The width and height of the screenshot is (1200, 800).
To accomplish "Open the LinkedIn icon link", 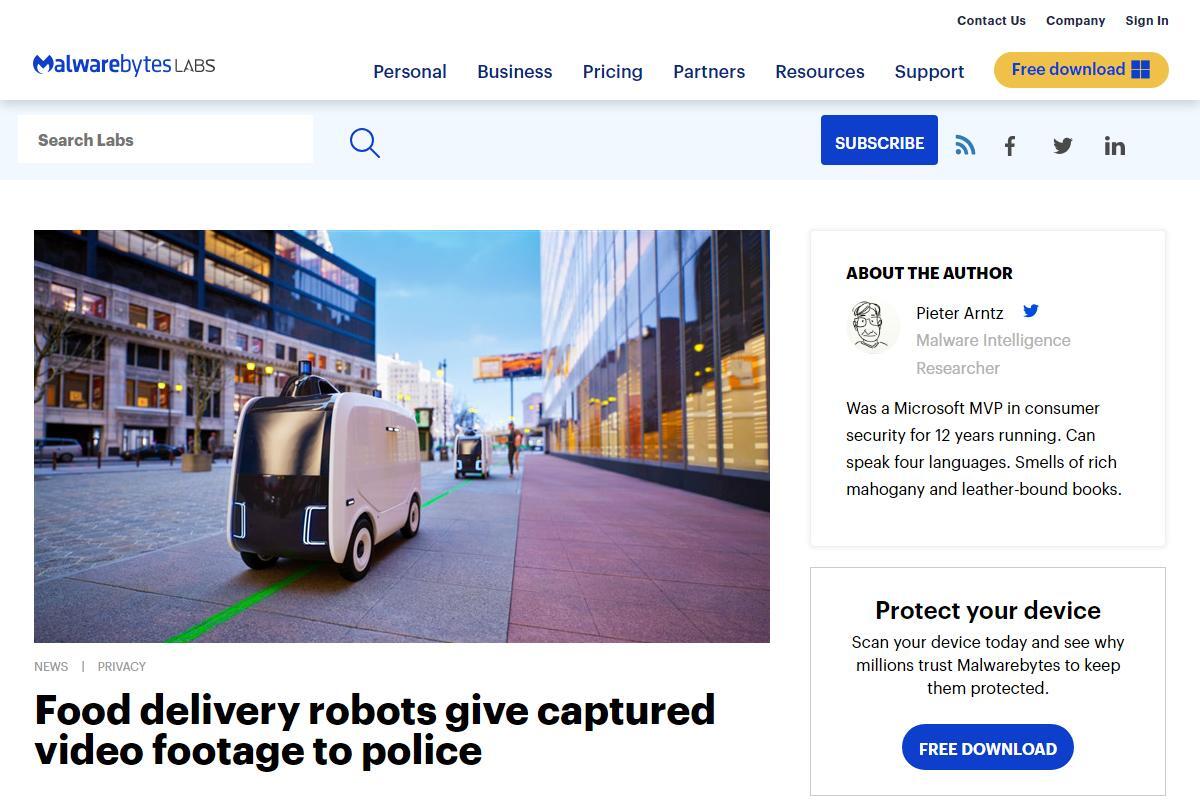I will coord(1114,146).
